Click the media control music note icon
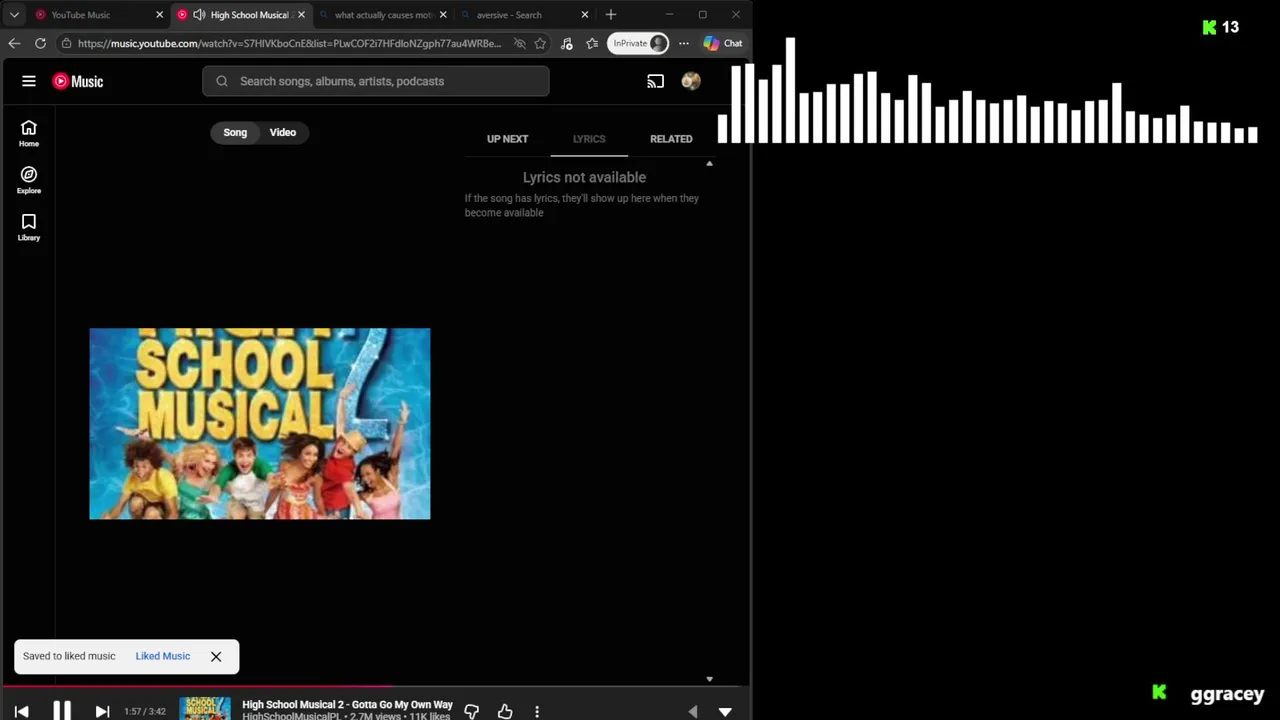The height and width of the screenshot is (720, 1280). coord(567,43)
